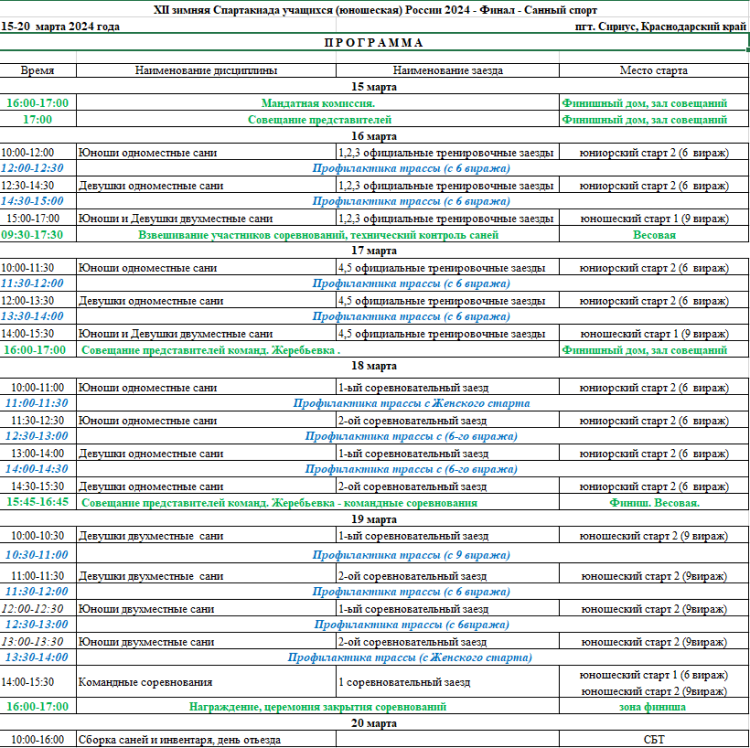
Task: Select the 09:30-17:30 time cell
Action: (x=37, y=235)
